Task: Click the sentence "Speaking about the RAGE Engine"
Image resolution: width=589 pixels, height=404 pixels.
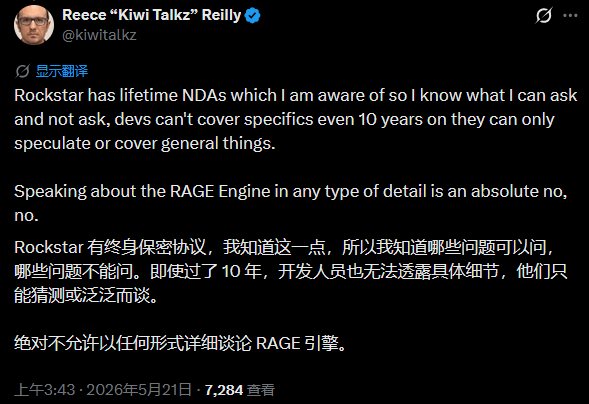Action: point(291,203)
